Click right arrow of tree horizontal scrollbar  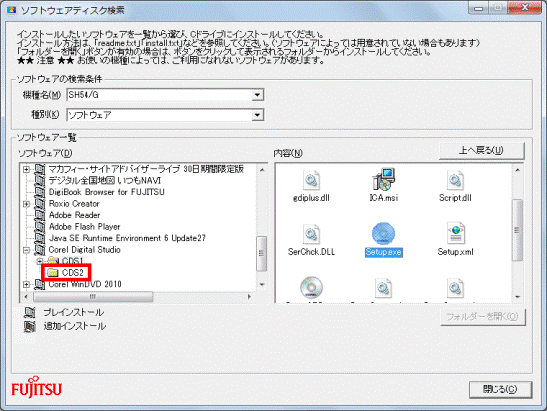(x=249, y=297)
